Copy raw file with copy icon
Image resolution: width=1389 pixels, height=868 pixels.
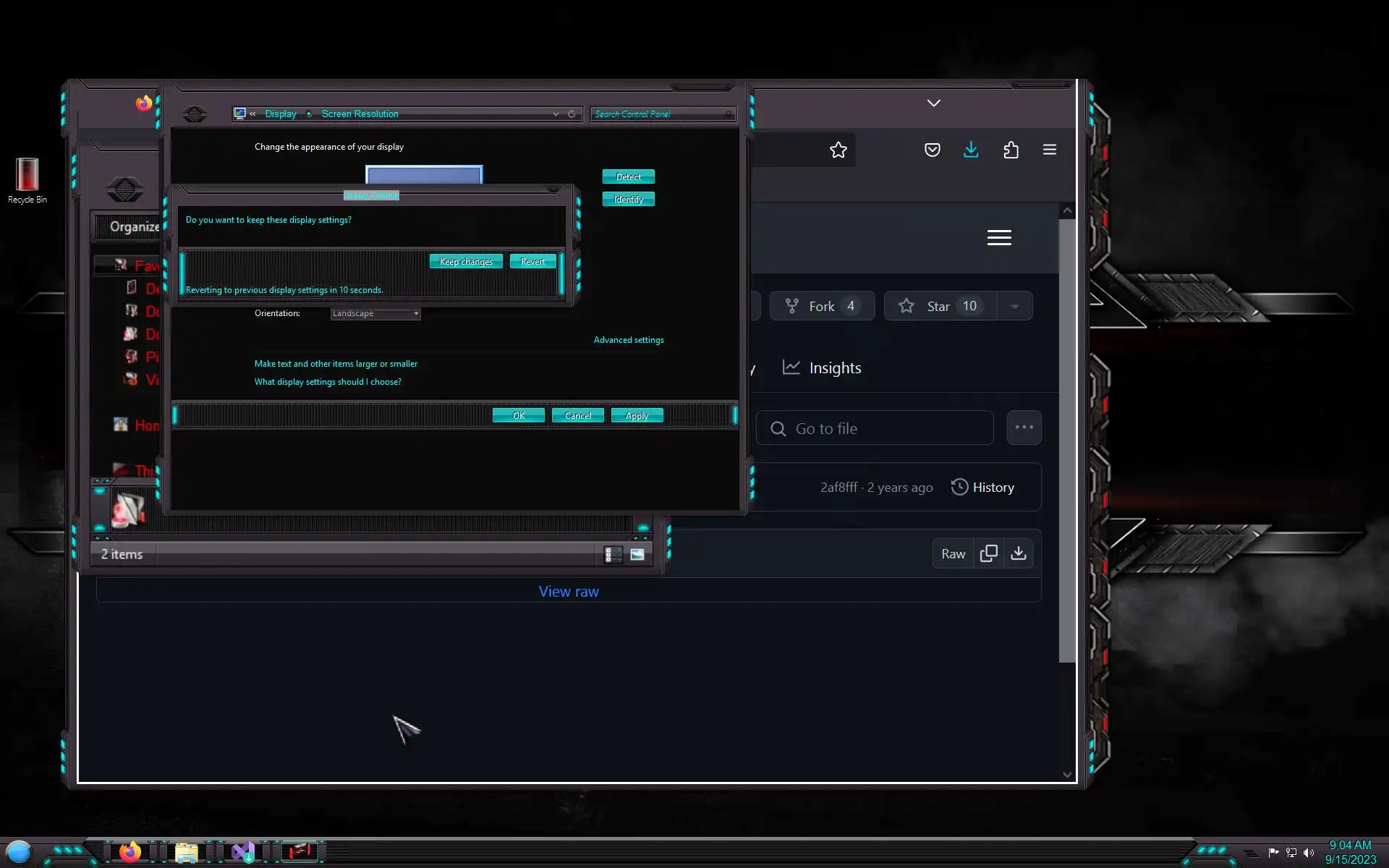(988, 553)
